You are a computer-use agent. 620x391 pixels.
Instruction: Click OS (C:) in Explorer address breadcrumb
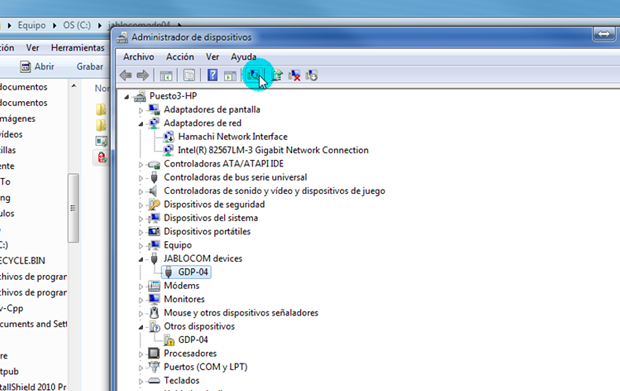click(77, 25)
